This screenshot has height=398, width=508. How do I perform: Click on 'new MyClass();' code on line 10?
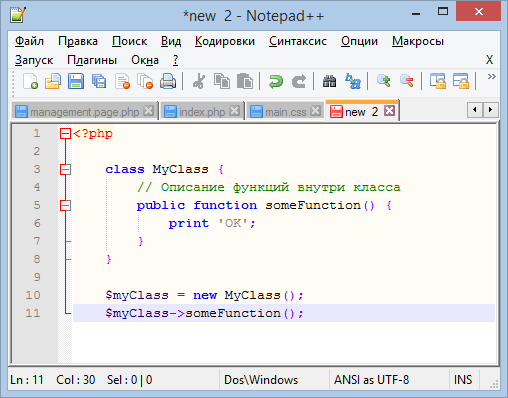point(248,295)
